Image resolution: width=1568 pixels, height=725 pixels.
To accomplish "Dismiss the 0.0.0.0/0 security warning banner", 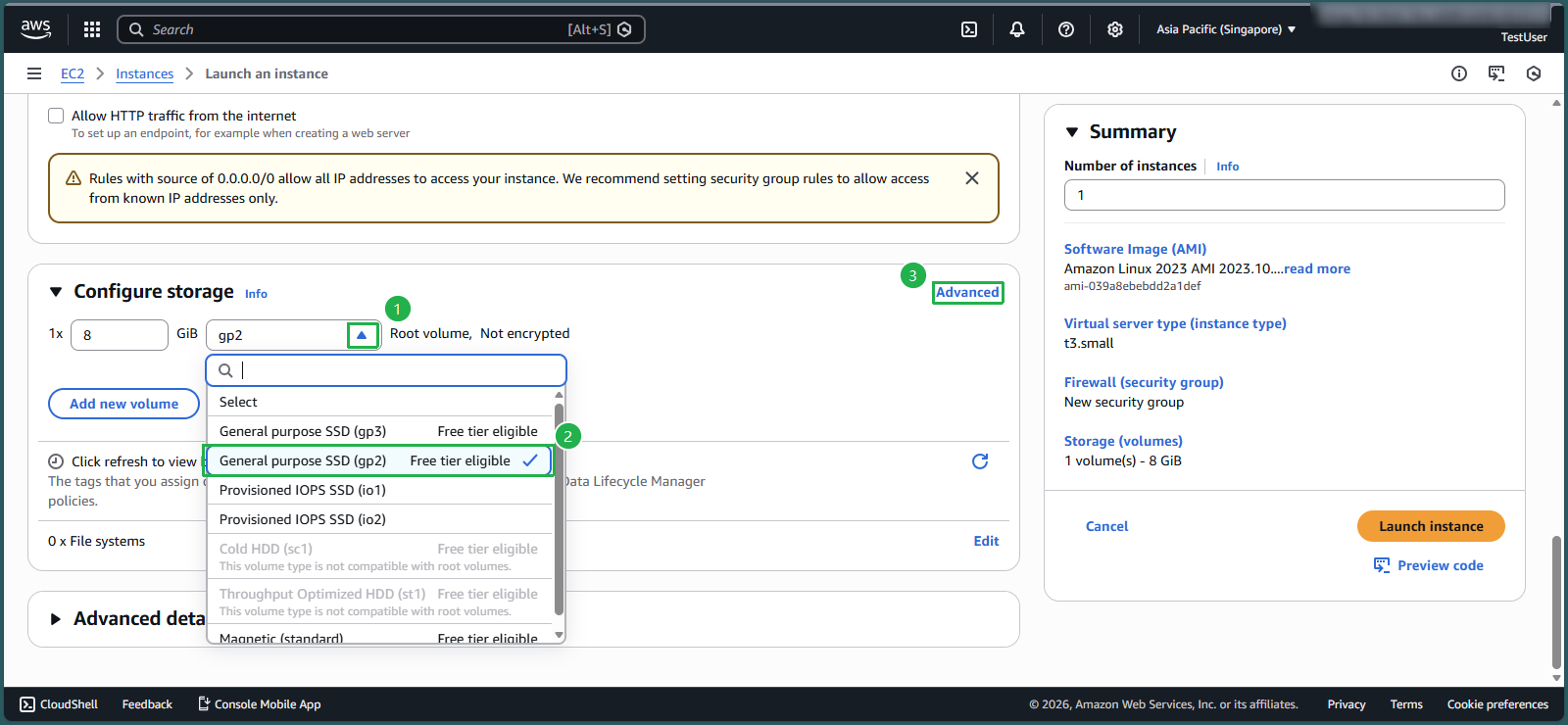I will click(x=971, y=178).
